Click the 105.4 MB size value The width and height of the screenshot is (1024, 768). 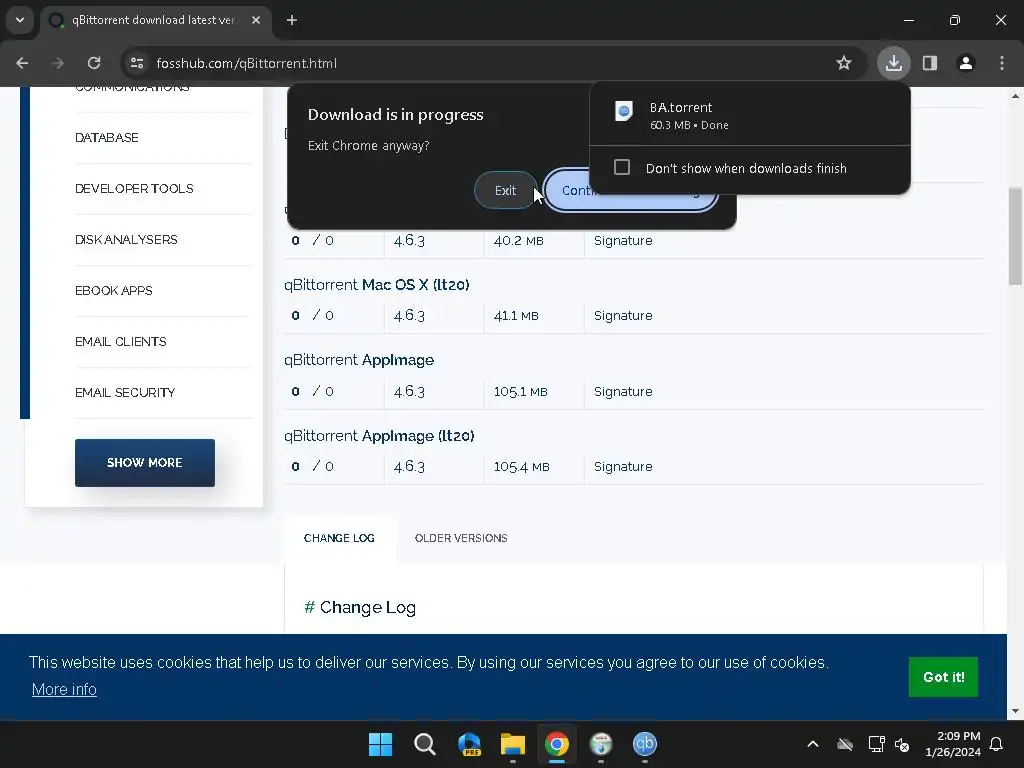pos(522,467)
